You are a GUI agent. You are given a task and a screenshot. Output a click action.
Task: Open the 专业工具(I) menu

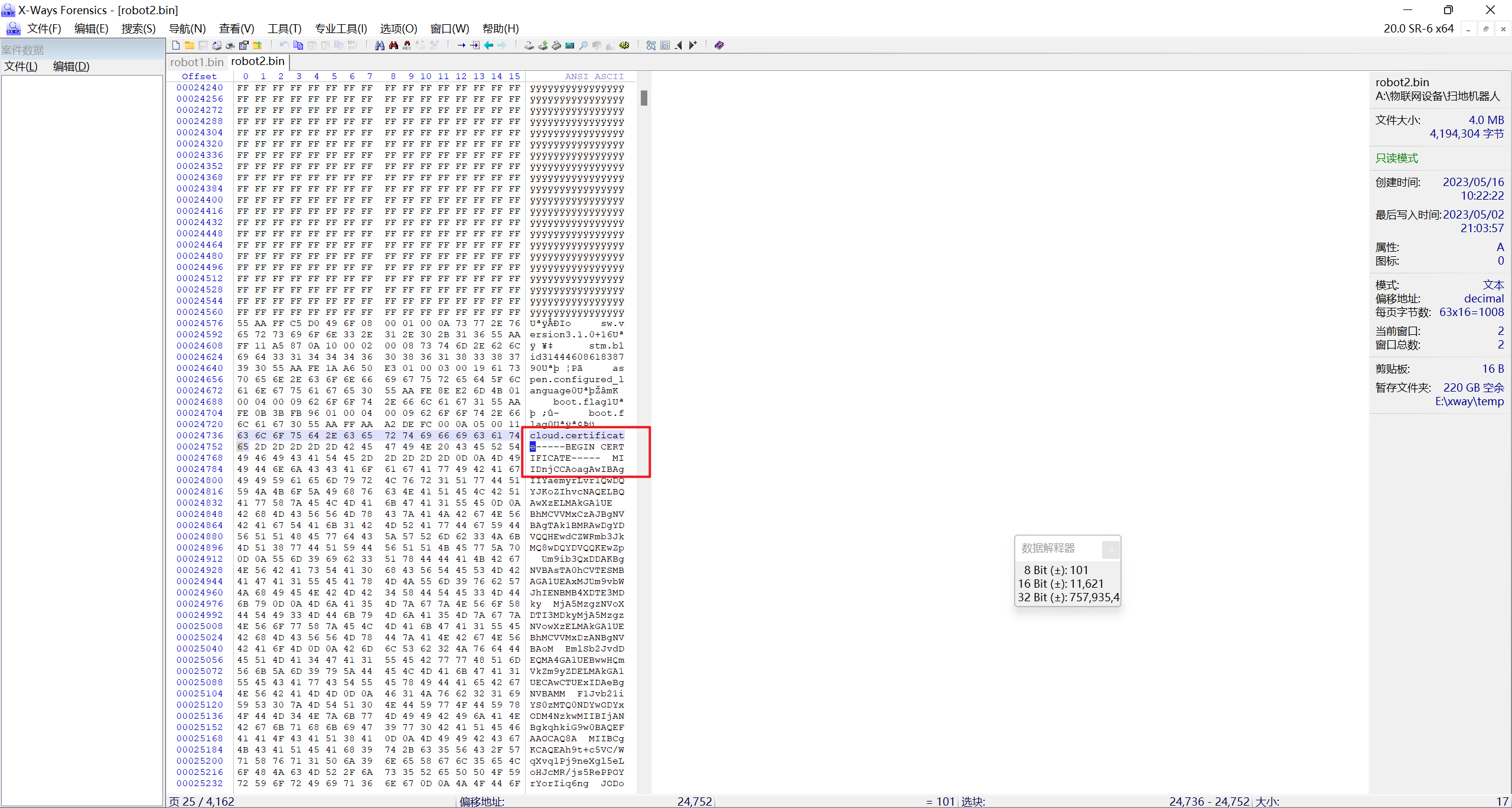click(x=341, y=28)
